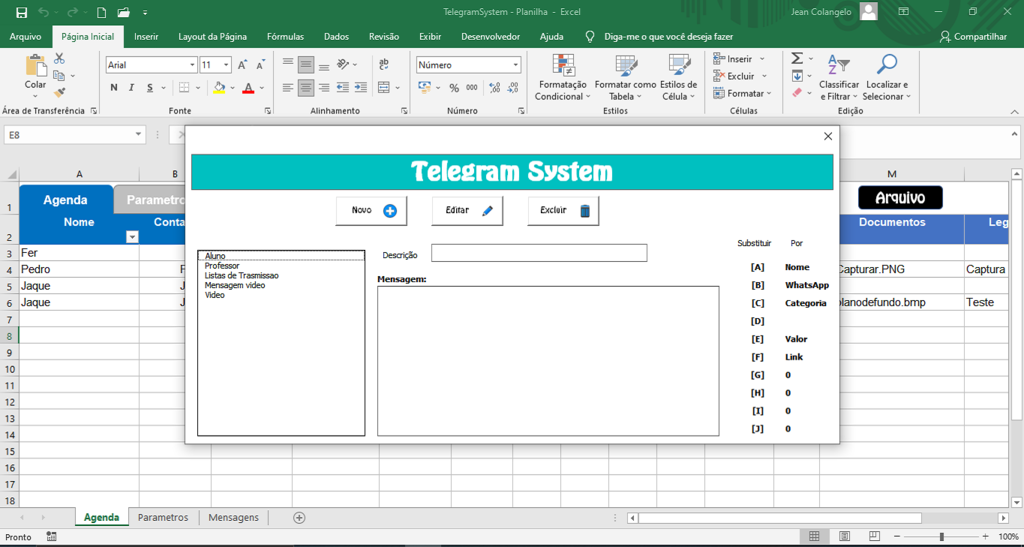Switch to Page Layout view in status bar
Viewport: 1024px width, 547px height.
point(844,536)
